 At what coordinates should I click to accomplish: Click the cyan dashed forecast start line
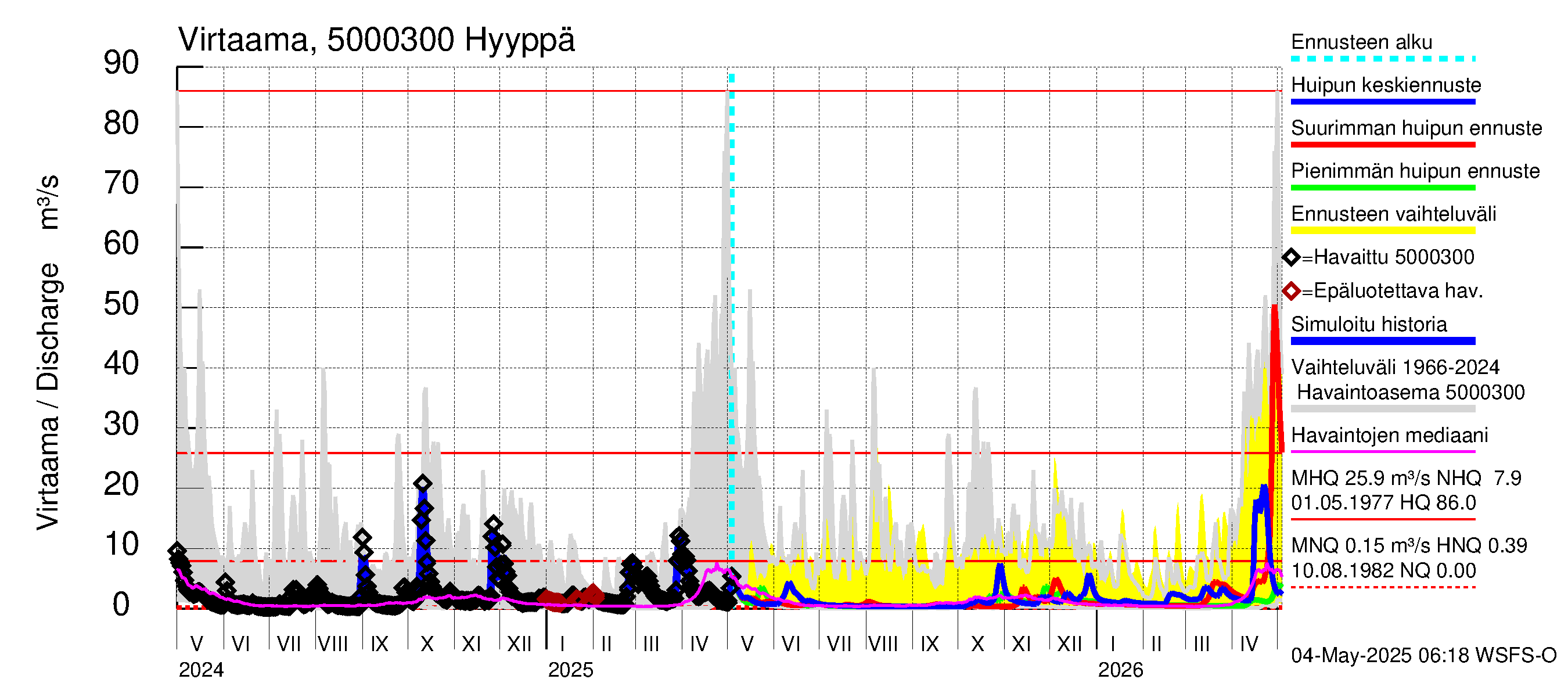(732, 317)
